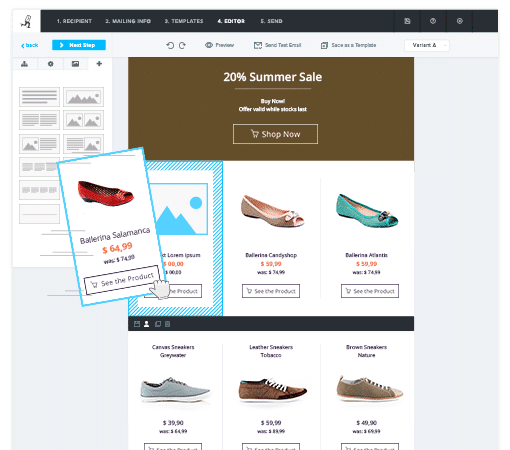510x450 pixels.
Task: Click the Ballerina Atlantis product name
Action: (366, 255)
